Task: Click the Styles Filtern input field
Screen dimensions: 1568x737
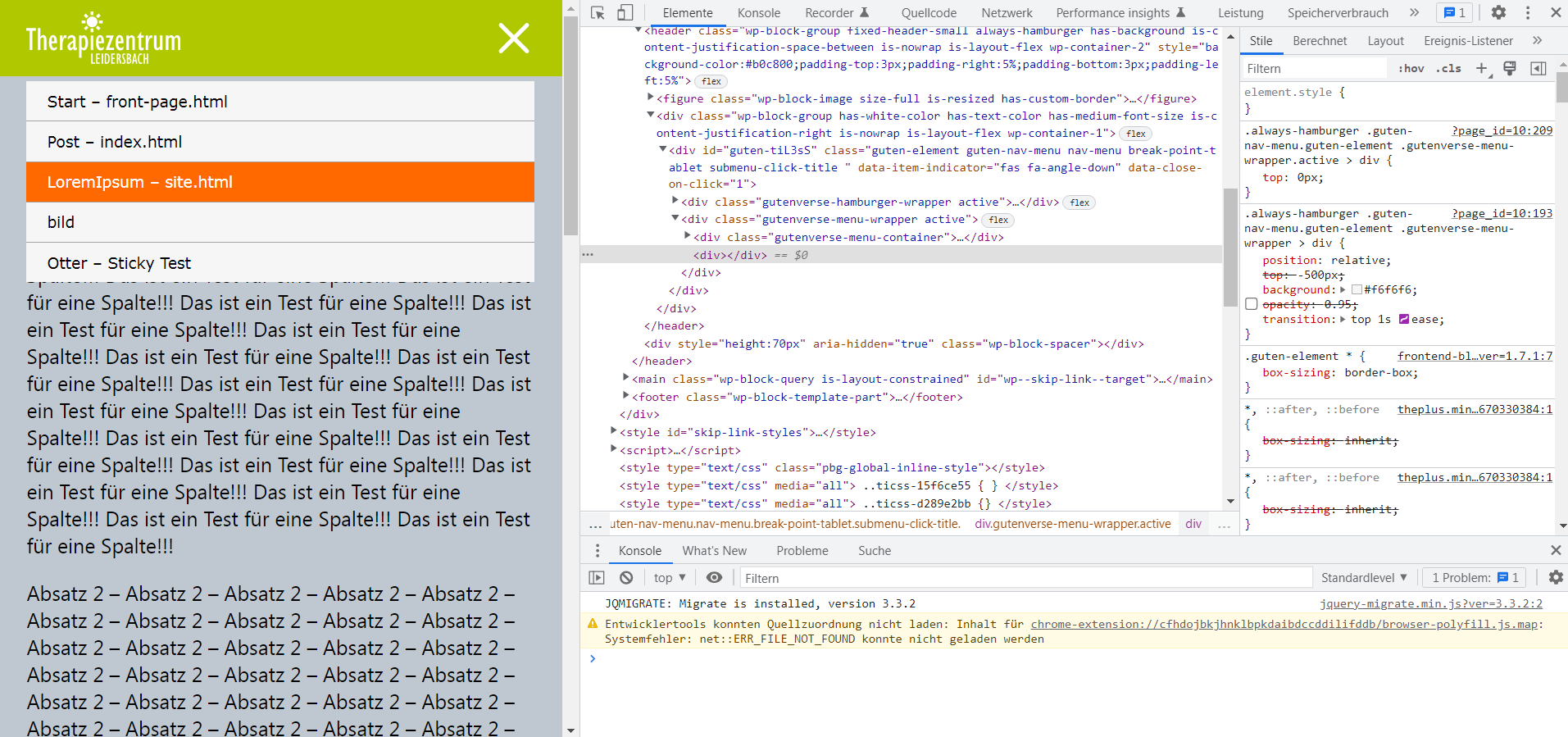Action: [1315, 68]
